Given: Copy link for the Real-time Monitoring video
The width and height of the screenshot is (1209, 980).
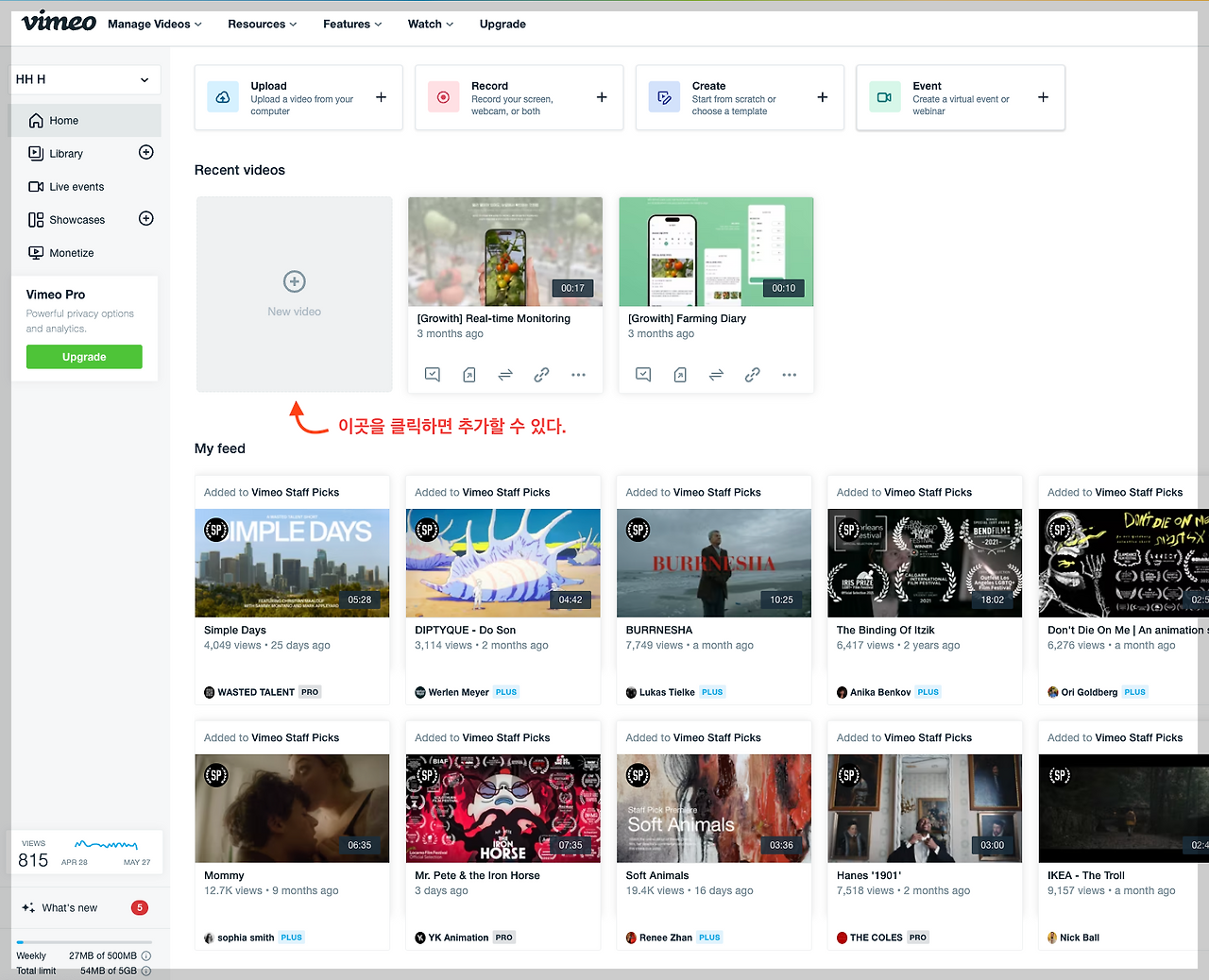Looking at the screenshot, I should pos(541,375).
